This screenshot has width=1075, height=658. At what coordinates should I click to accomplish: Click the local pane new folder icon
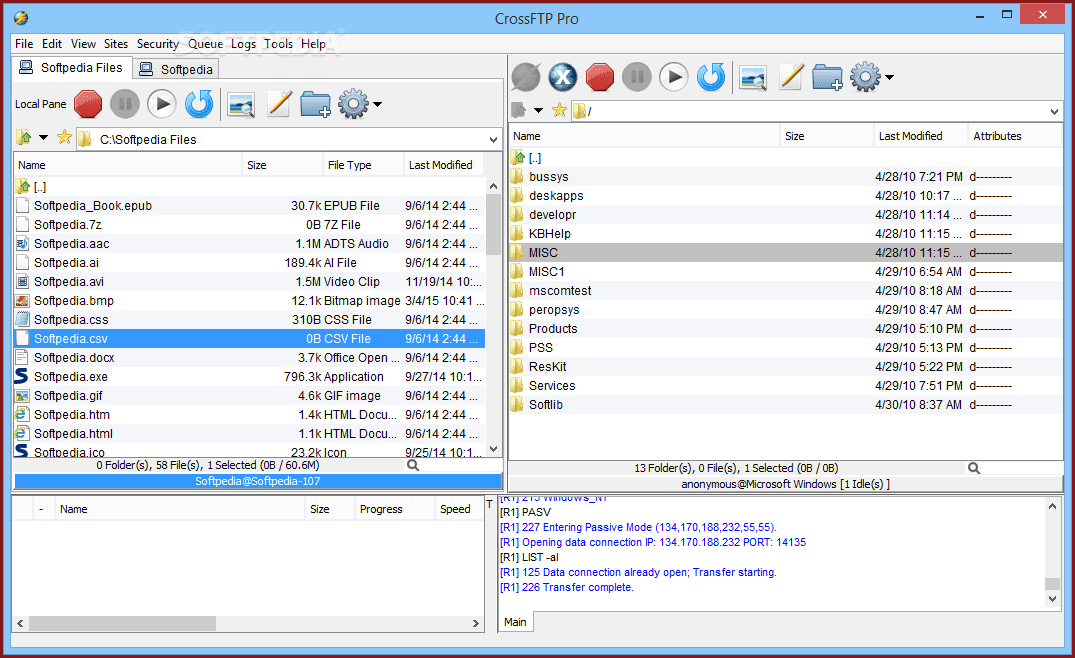point(315,103)
